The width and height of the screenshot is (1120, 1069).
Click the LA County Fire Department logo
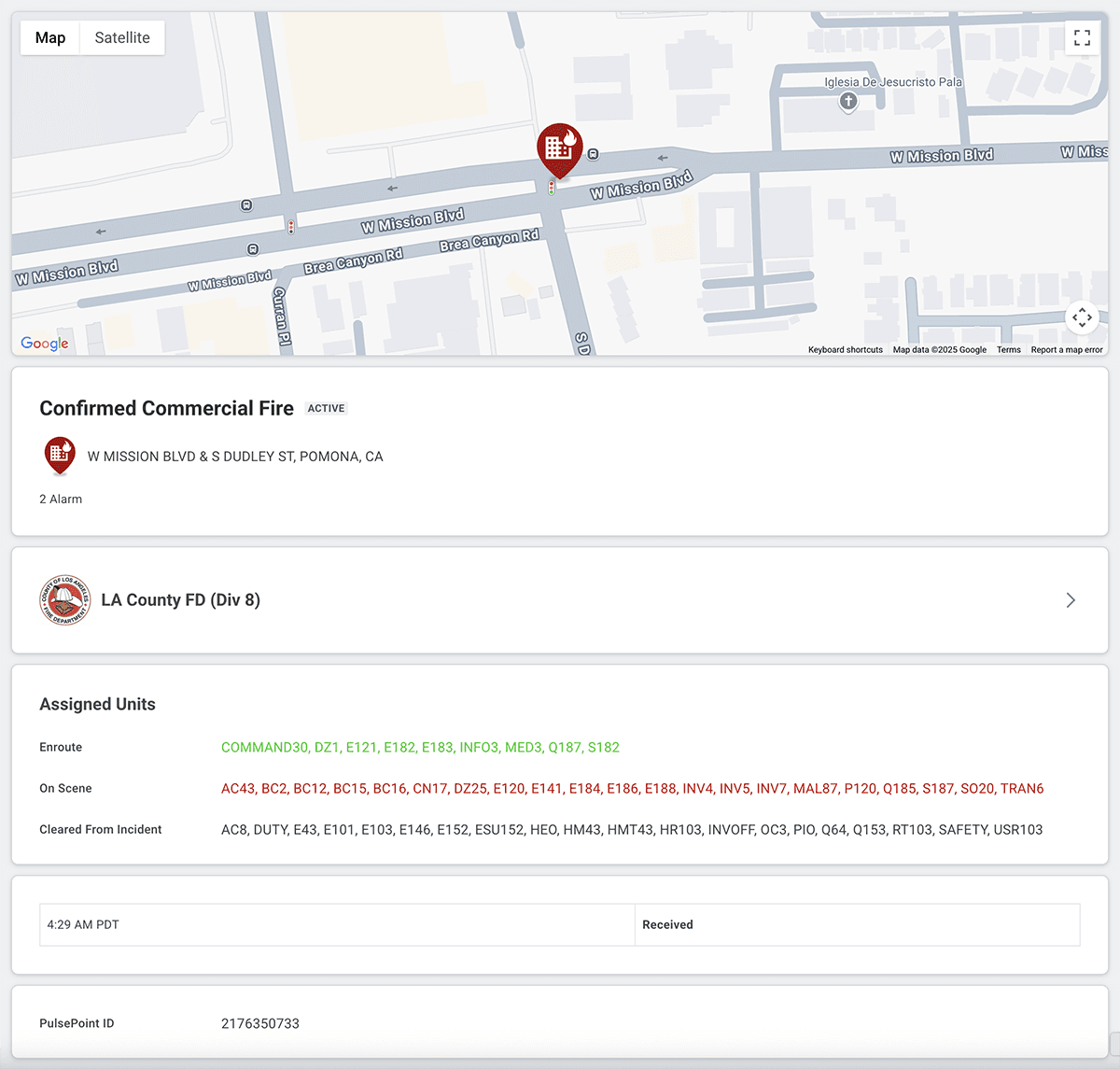[x=64, y=600]
